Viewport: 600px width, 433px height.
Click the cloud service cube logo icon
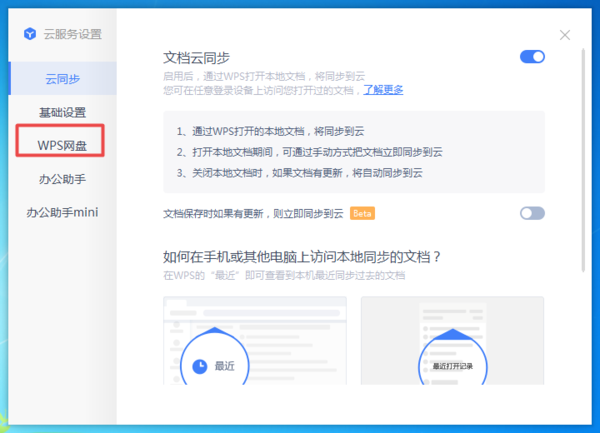(x=30, y=34)
